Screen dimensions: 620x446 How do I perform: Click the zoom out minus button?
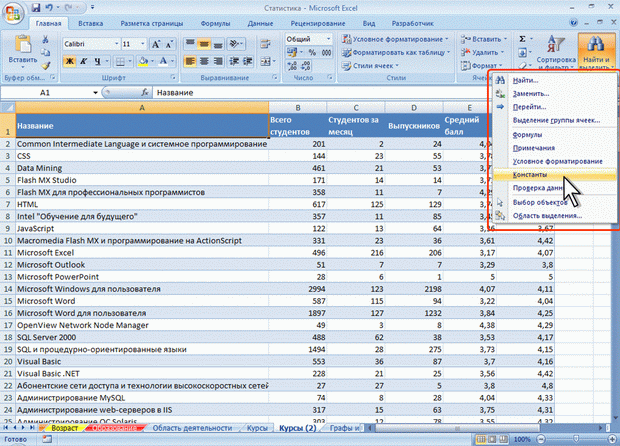pos(541,439)
